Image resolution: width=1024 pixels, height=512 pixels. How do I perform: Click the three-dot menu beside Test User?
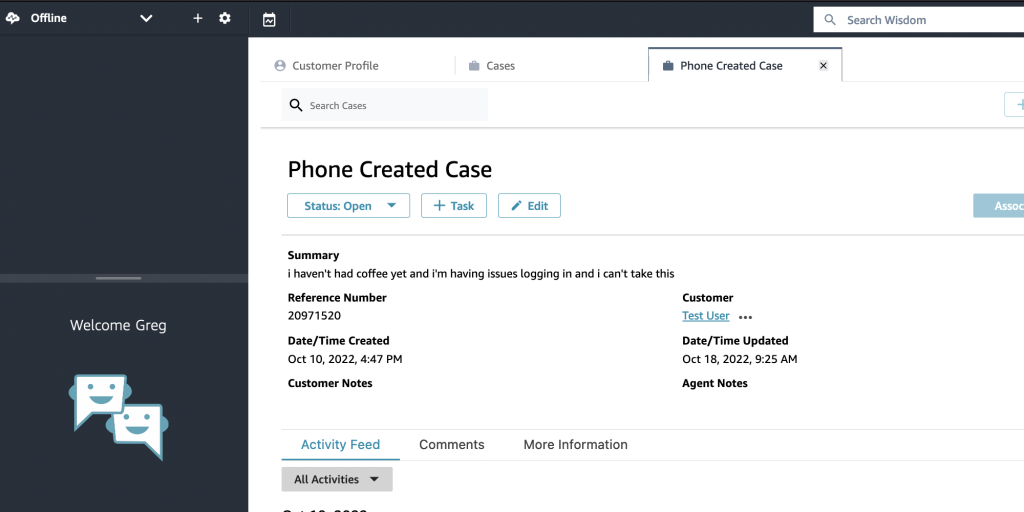(x=745, y=317)
